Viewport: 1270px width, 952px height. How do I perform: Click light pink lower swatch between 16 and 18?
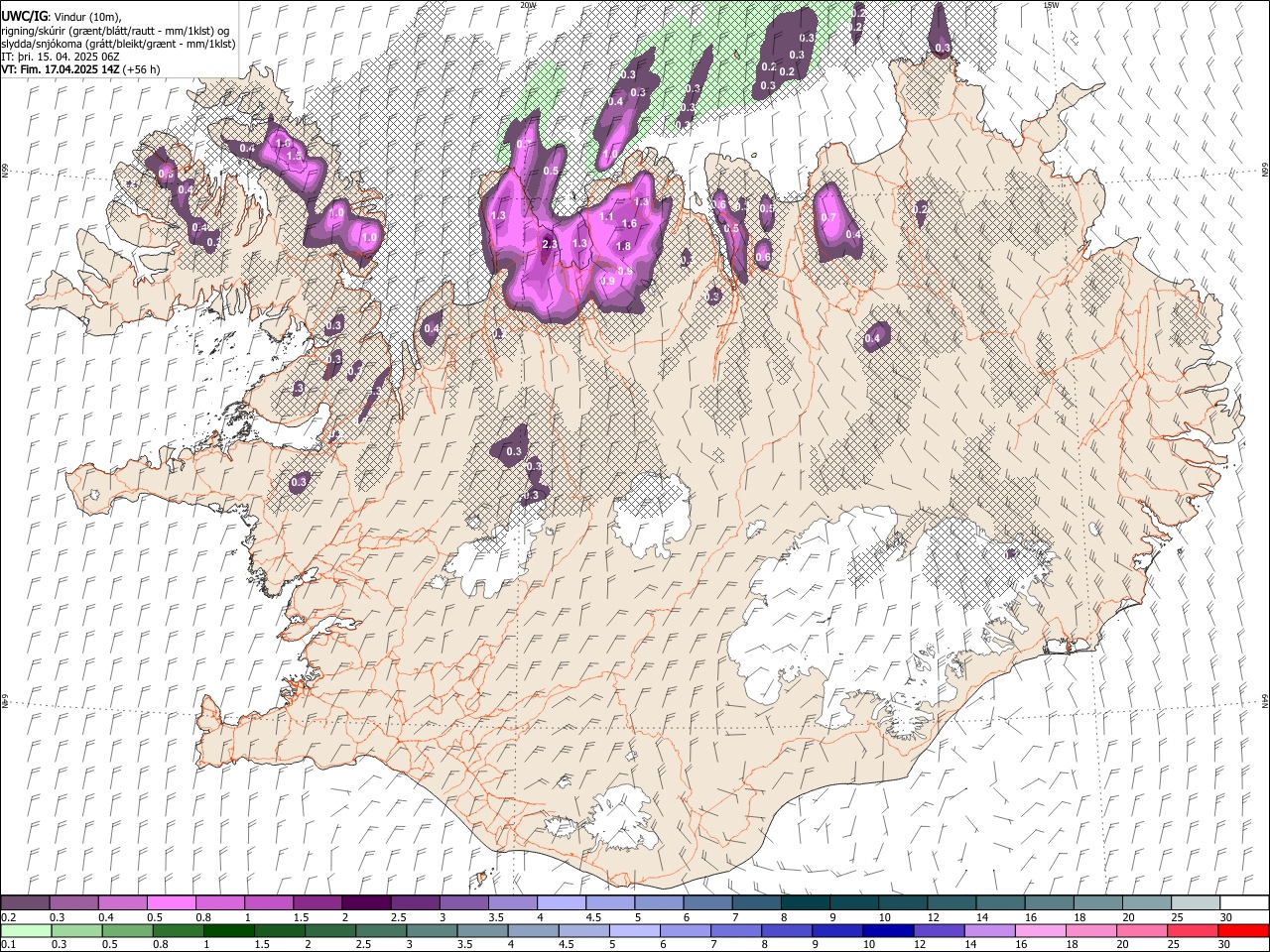point(1040,930)
